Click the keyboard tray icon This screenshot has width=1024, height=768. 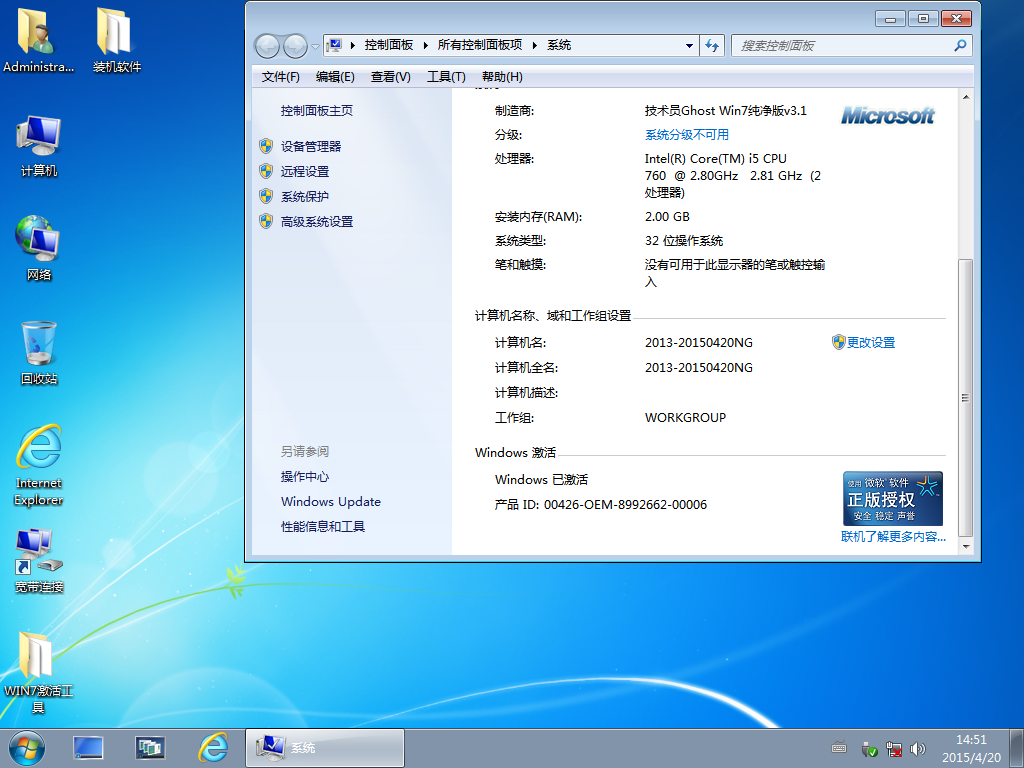839,748
